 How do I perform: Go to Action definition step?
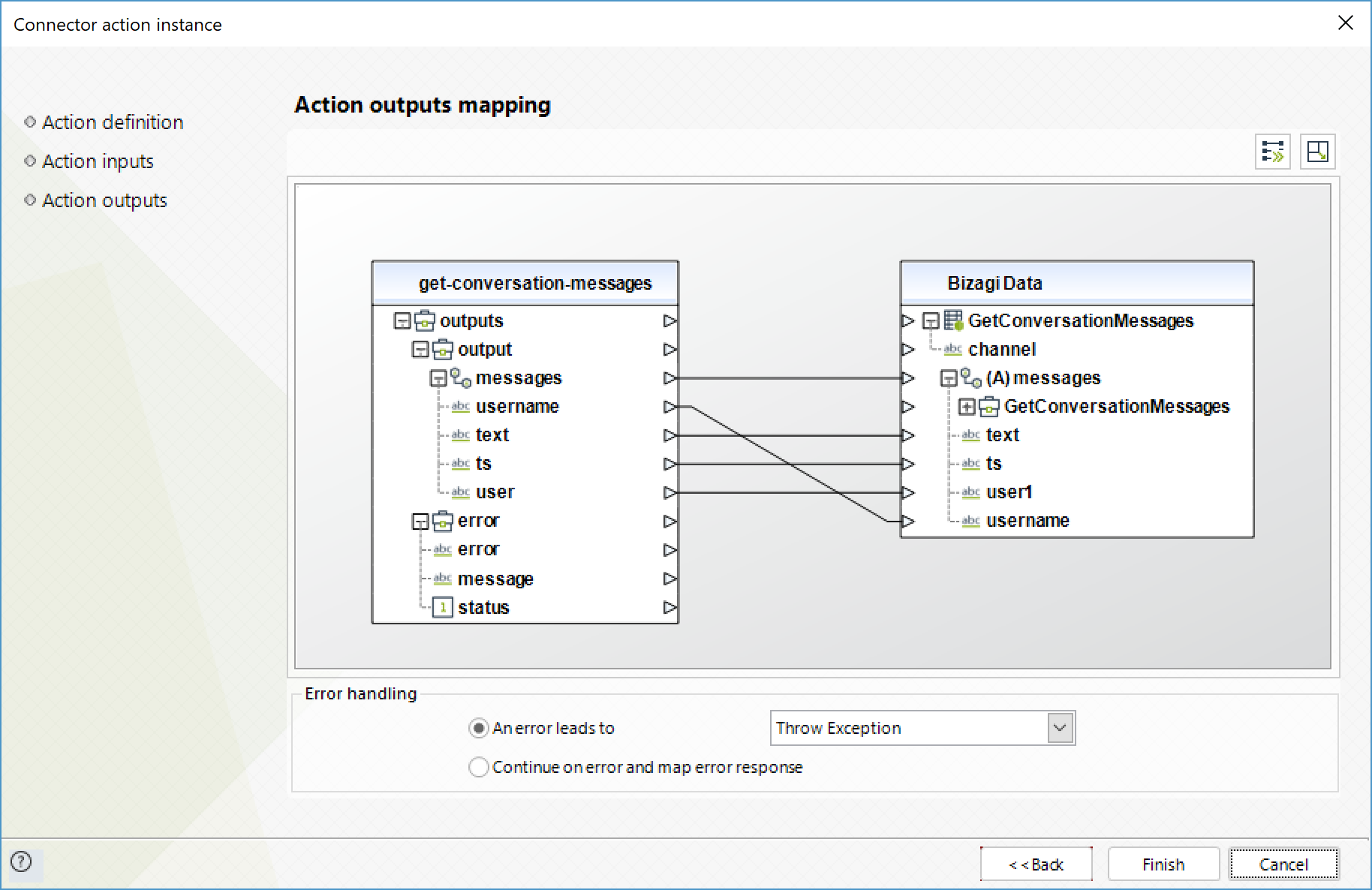point(113,122)
